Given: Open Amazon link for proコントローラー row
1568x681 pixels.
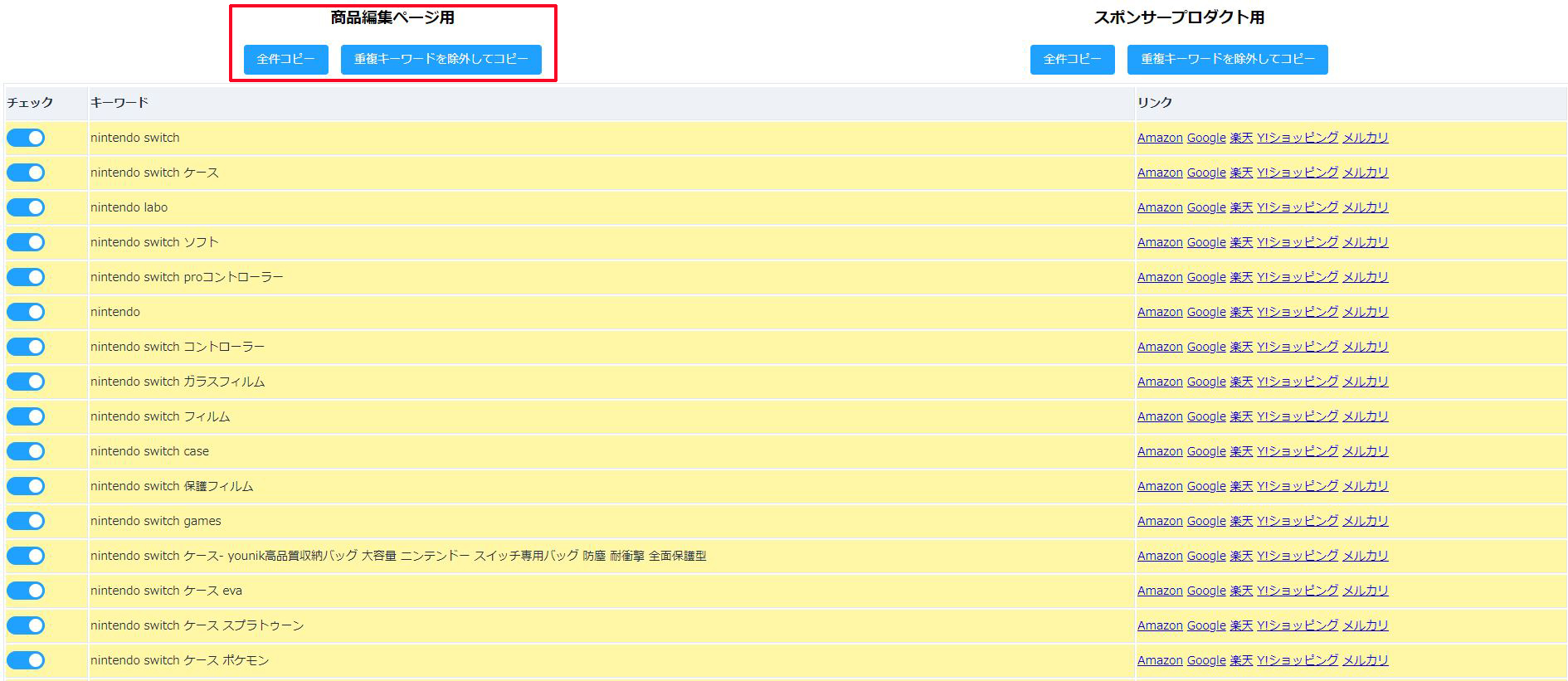Looking at the screenshot, I should (x=1160, y=277).
